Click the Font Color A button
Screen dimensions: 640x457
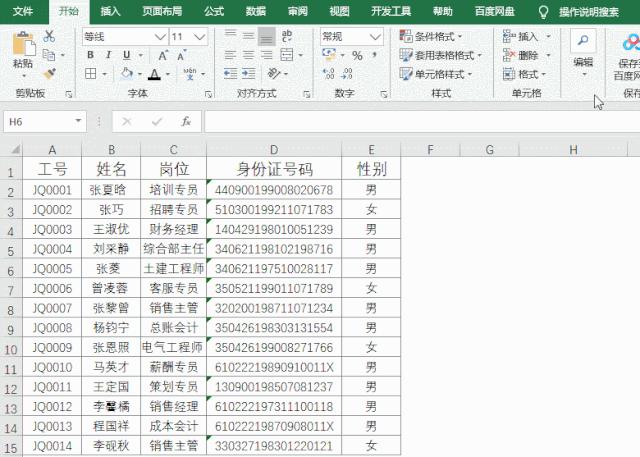154,74
